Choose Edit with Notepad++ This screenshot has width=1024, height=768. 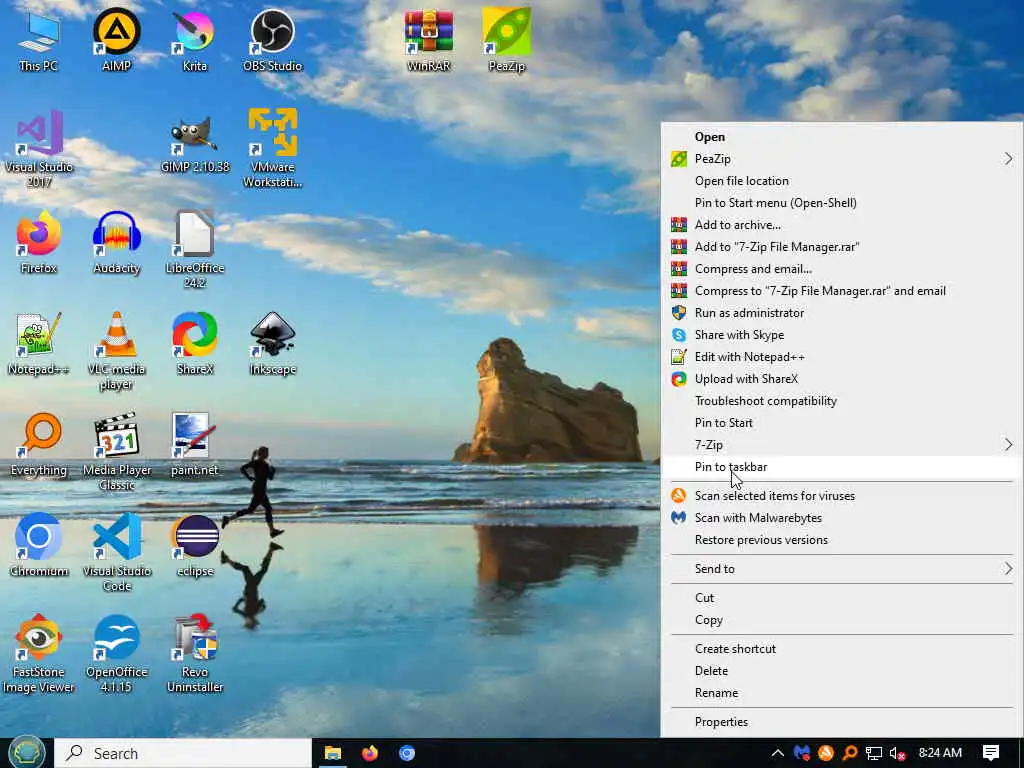click(x=842, y=357)
